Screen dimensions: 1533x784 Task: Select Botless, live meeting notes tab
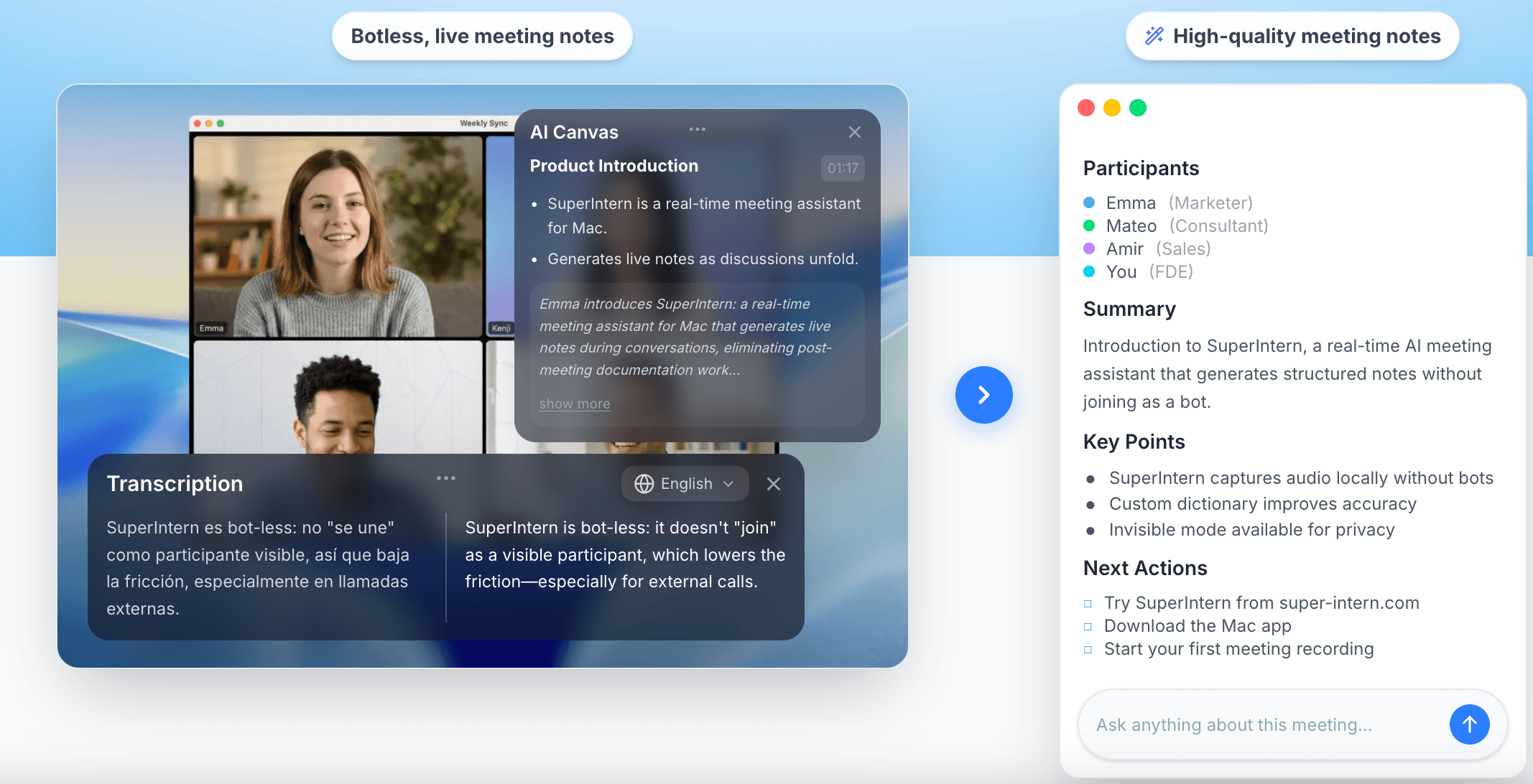click(482, 36)
